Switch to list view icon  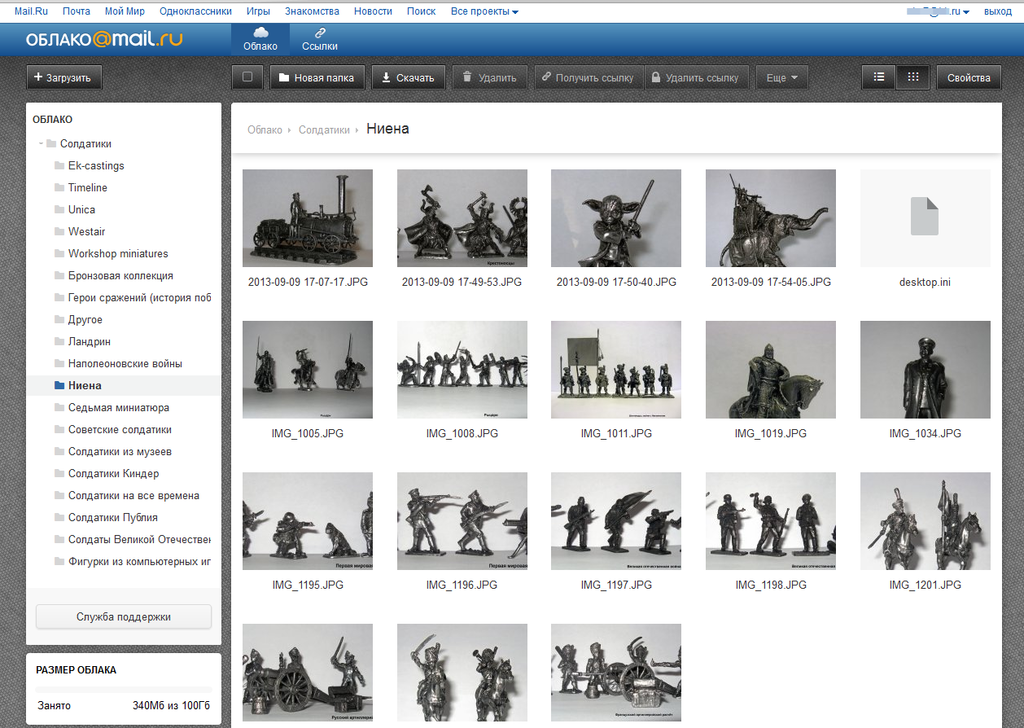coord(879,77)
